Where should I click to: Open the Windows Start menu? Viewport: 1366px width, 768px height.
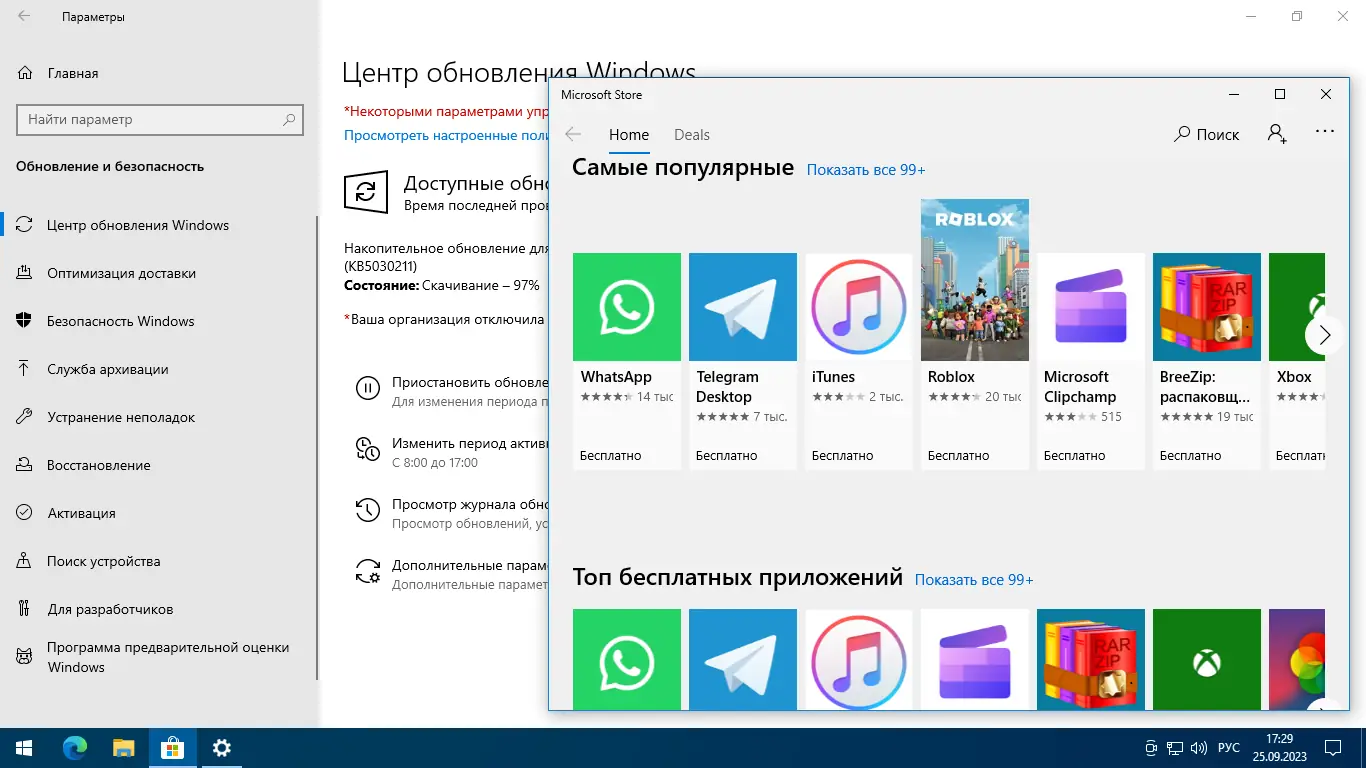pyautogui.click(x=24, y=748)
